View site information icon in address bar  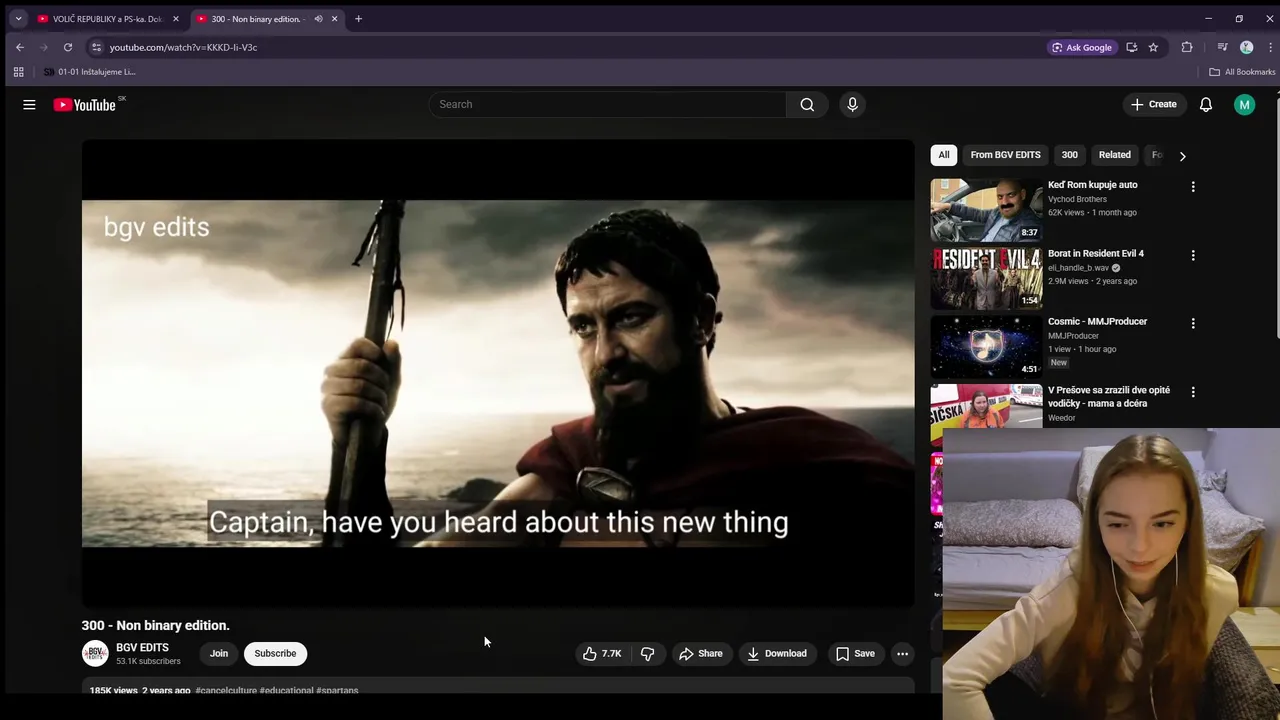coord(96,47)
